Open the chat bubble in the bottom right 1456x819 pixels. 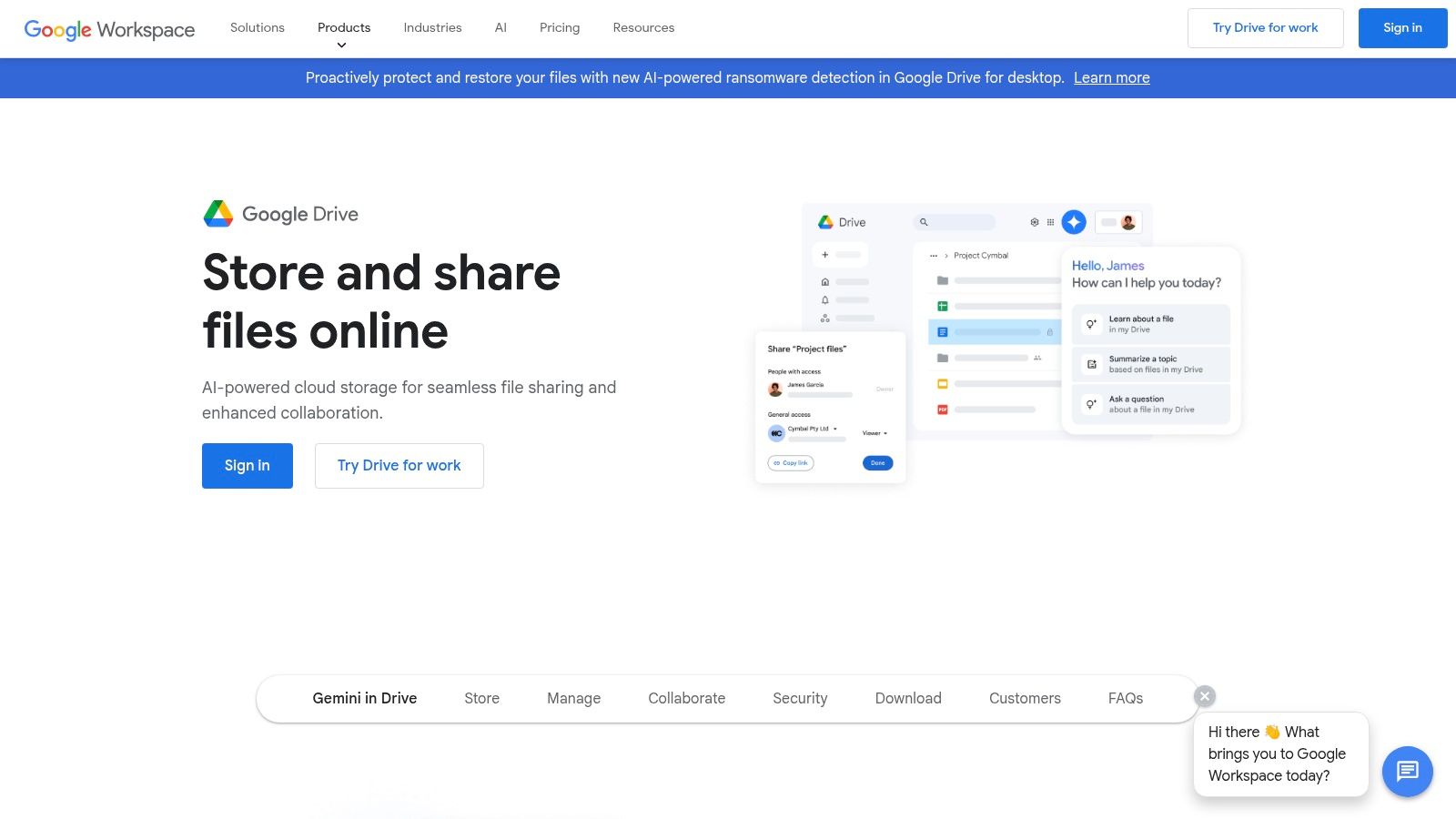click(x=1407, y=772)
